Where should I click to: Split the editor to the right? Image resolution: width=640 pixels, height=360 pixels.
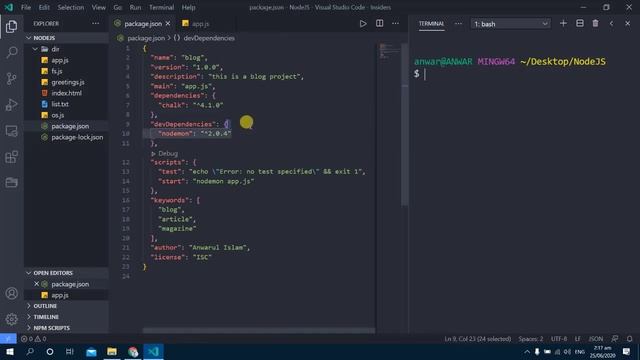click(x=380, y=24)
